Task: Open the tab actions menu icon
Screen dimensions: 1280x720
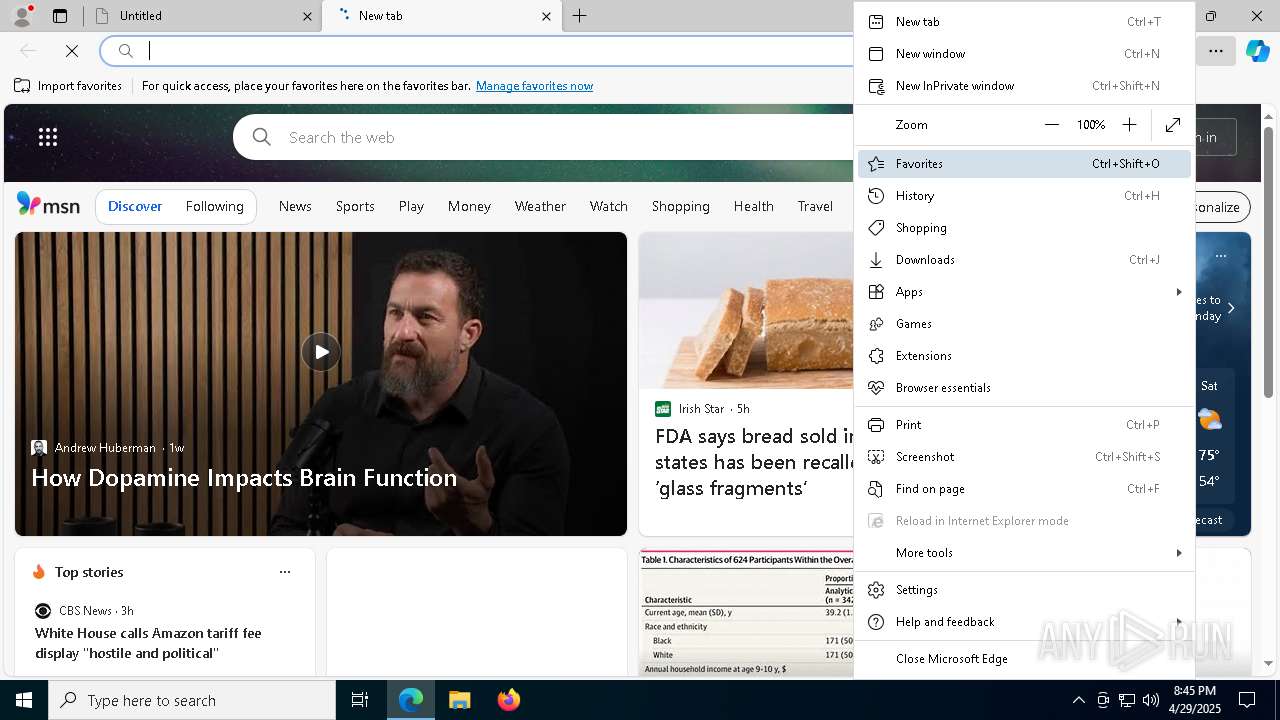Action: pos(60,16)
